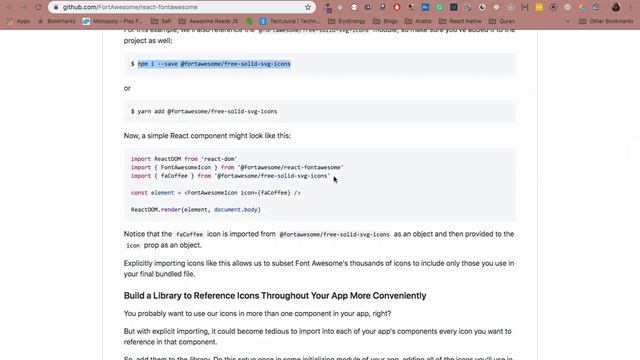Open the profile avatar in Chrome toolbar
This screenshot has height=360, width=640.
(x=616, y=7)
